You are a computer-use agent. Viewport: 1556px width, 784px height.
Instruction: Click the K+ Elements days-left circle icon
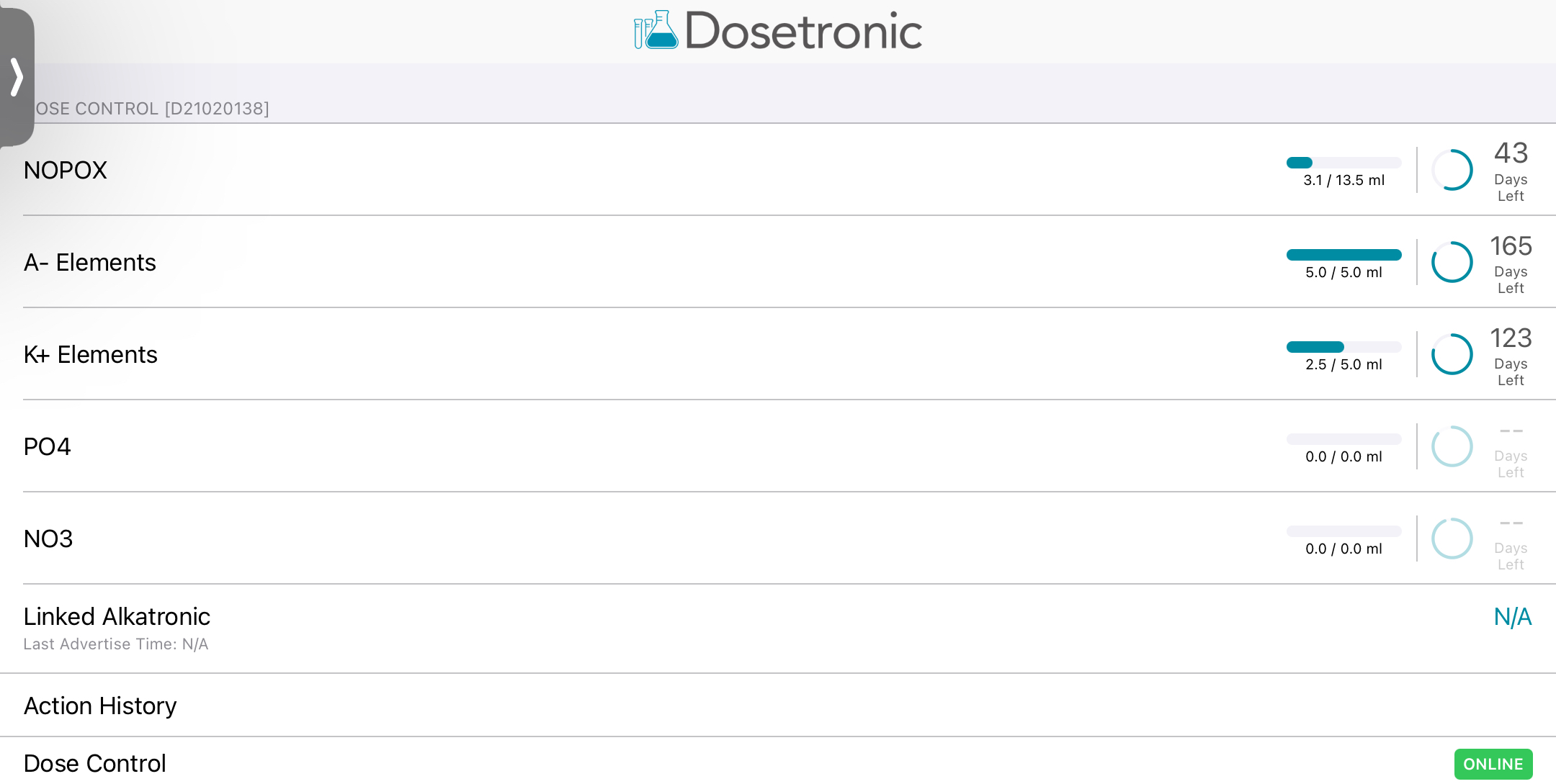click(1452, 354)
